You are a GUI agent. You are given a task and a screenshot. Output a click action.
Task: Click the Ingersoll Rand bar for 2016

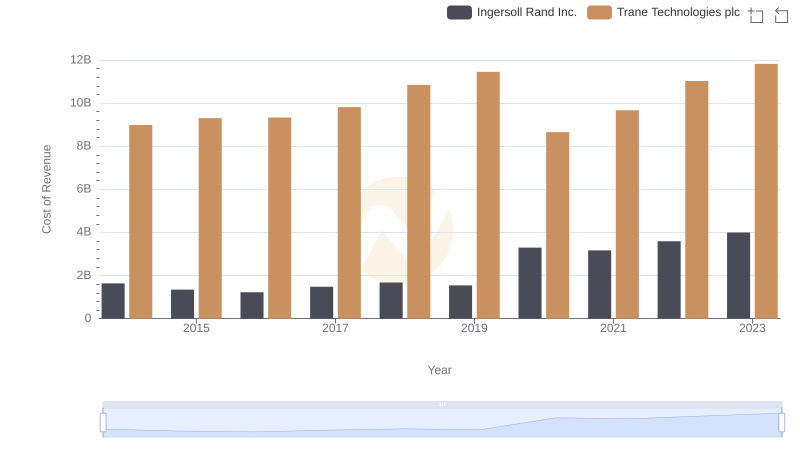pyautogui.click(x=252, y=305)
